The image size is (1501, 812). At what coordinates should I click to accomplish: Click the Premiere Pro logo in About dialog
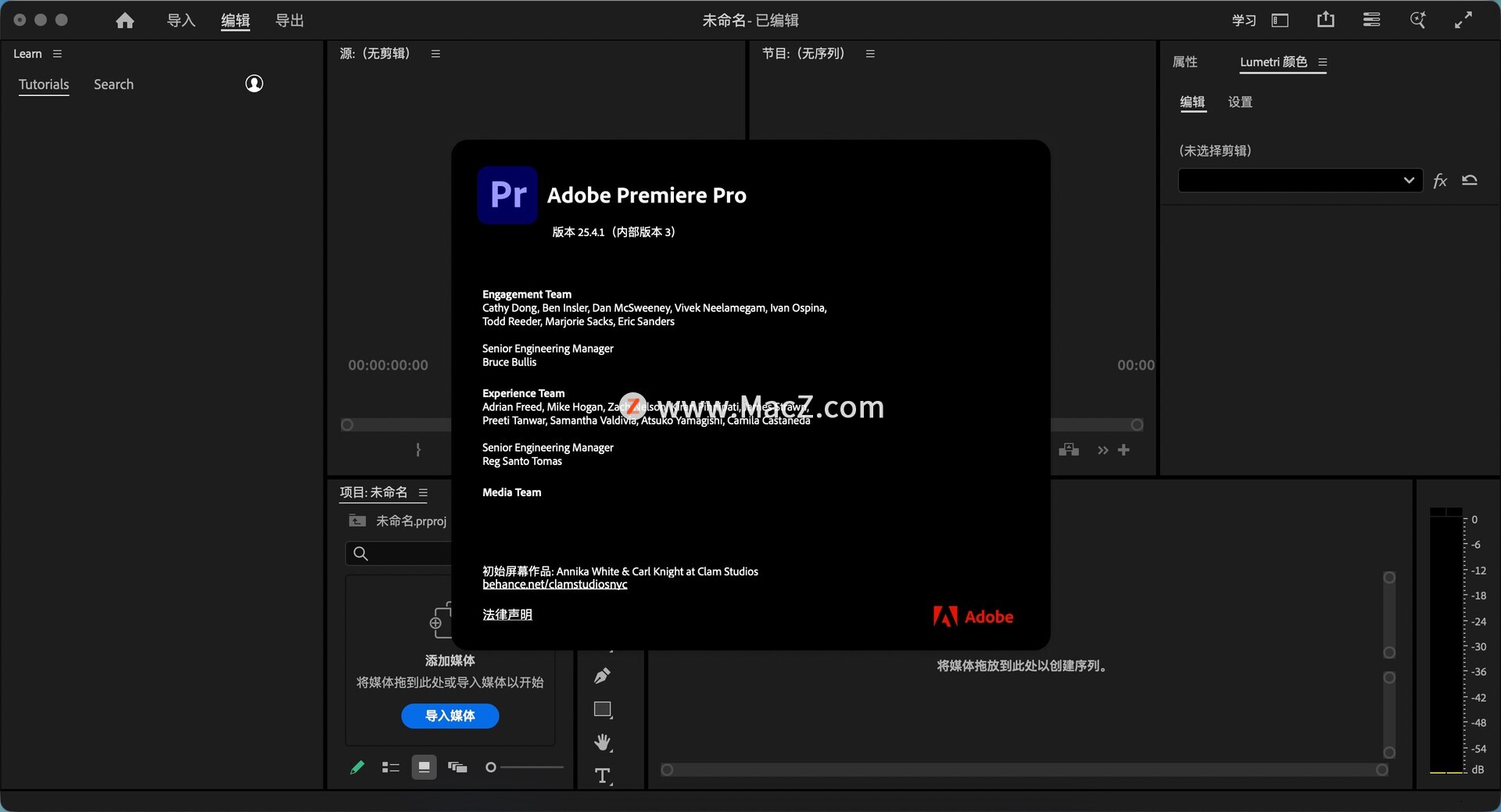pos(507,195)
